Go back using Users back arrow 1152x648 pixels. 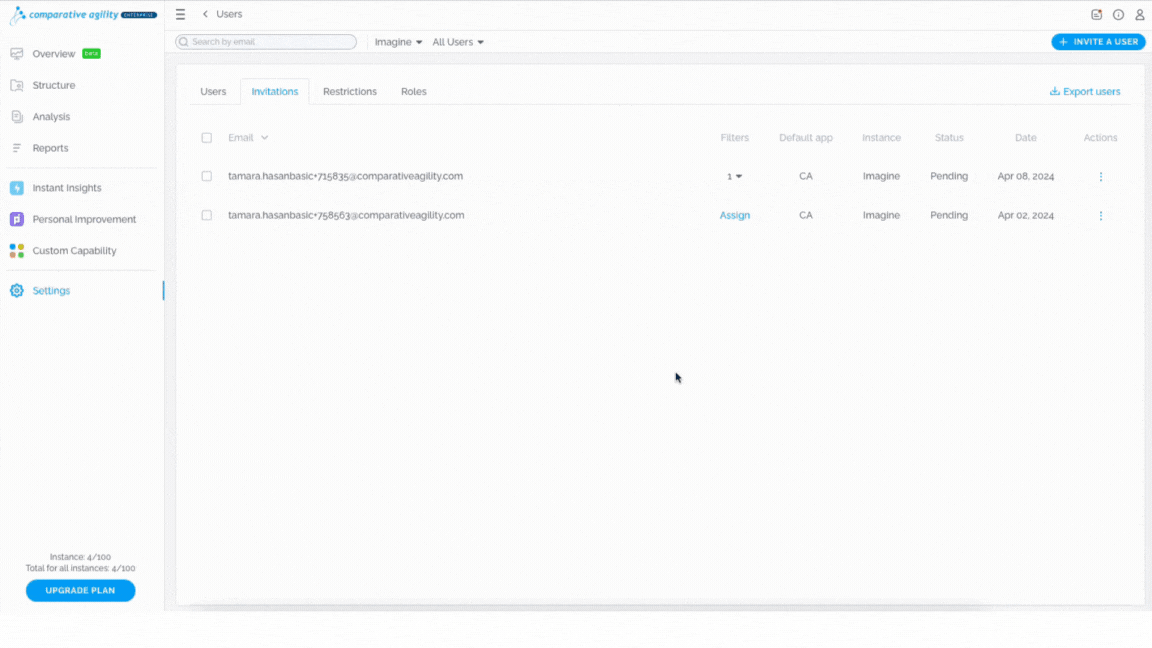tap(205, 14)
